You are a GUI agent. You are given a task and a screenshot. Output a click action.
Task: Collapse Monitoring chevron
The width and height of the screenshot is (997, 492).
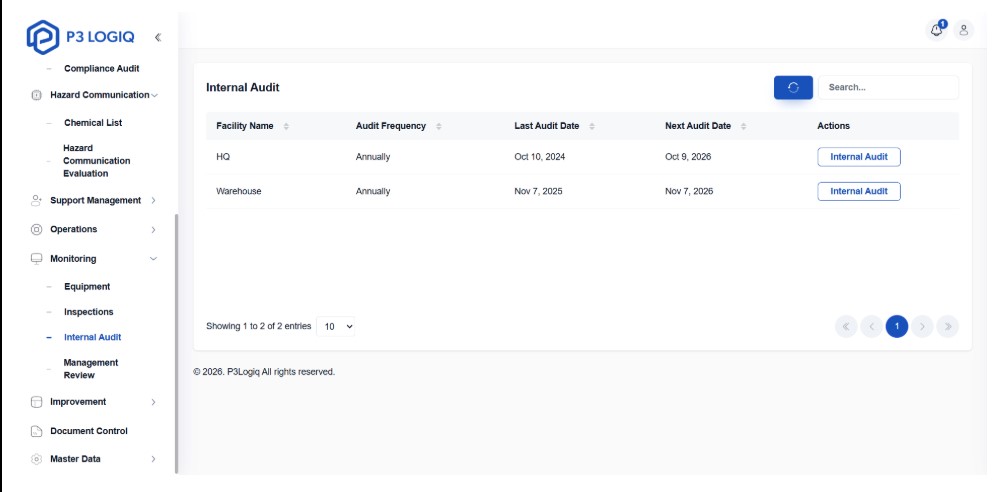tap(153, 259)
